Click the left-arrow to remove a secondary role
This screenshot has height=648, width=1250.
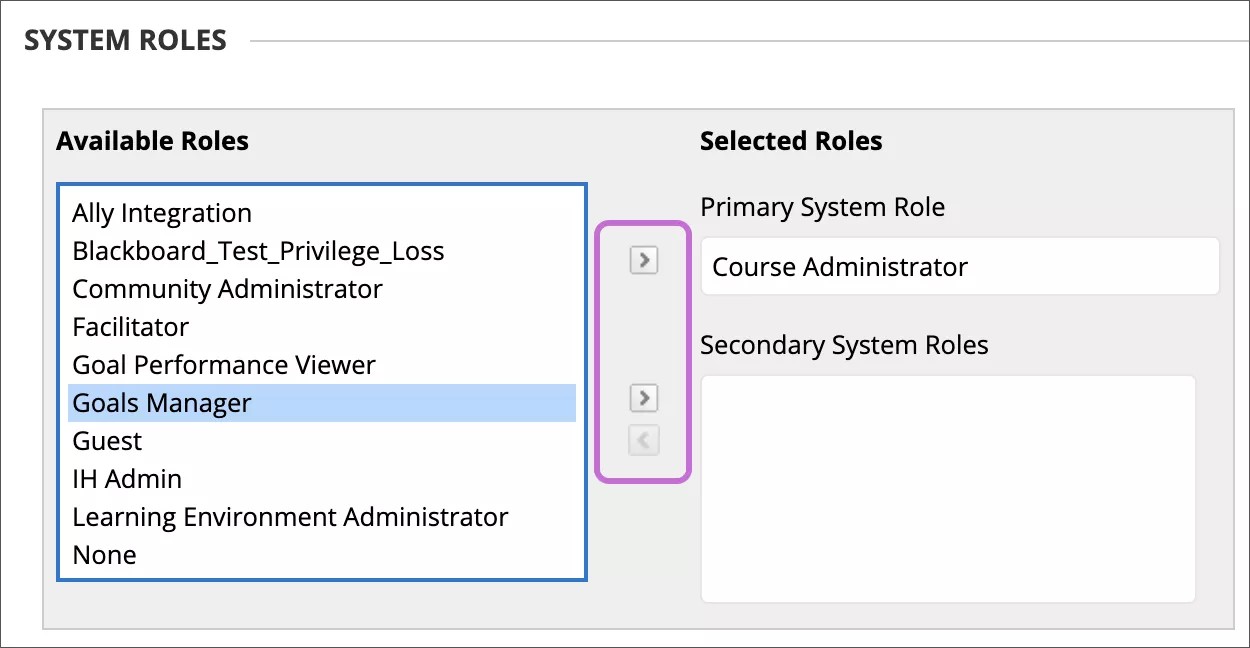click(643, 440)
